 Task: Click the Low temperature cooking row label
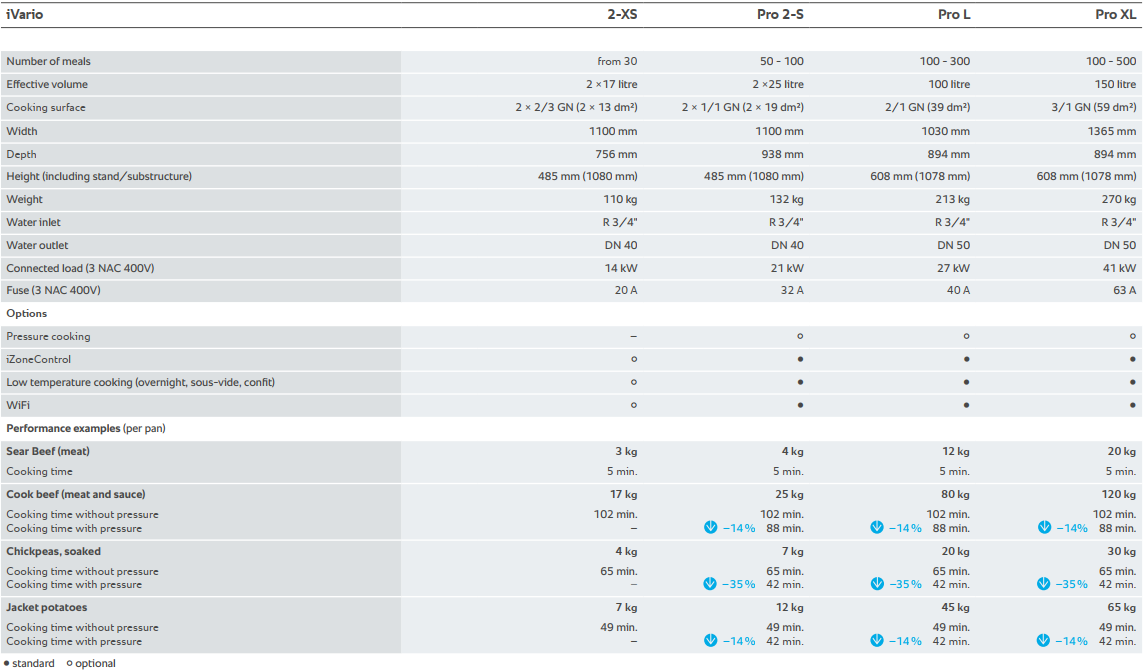point(140,383)
